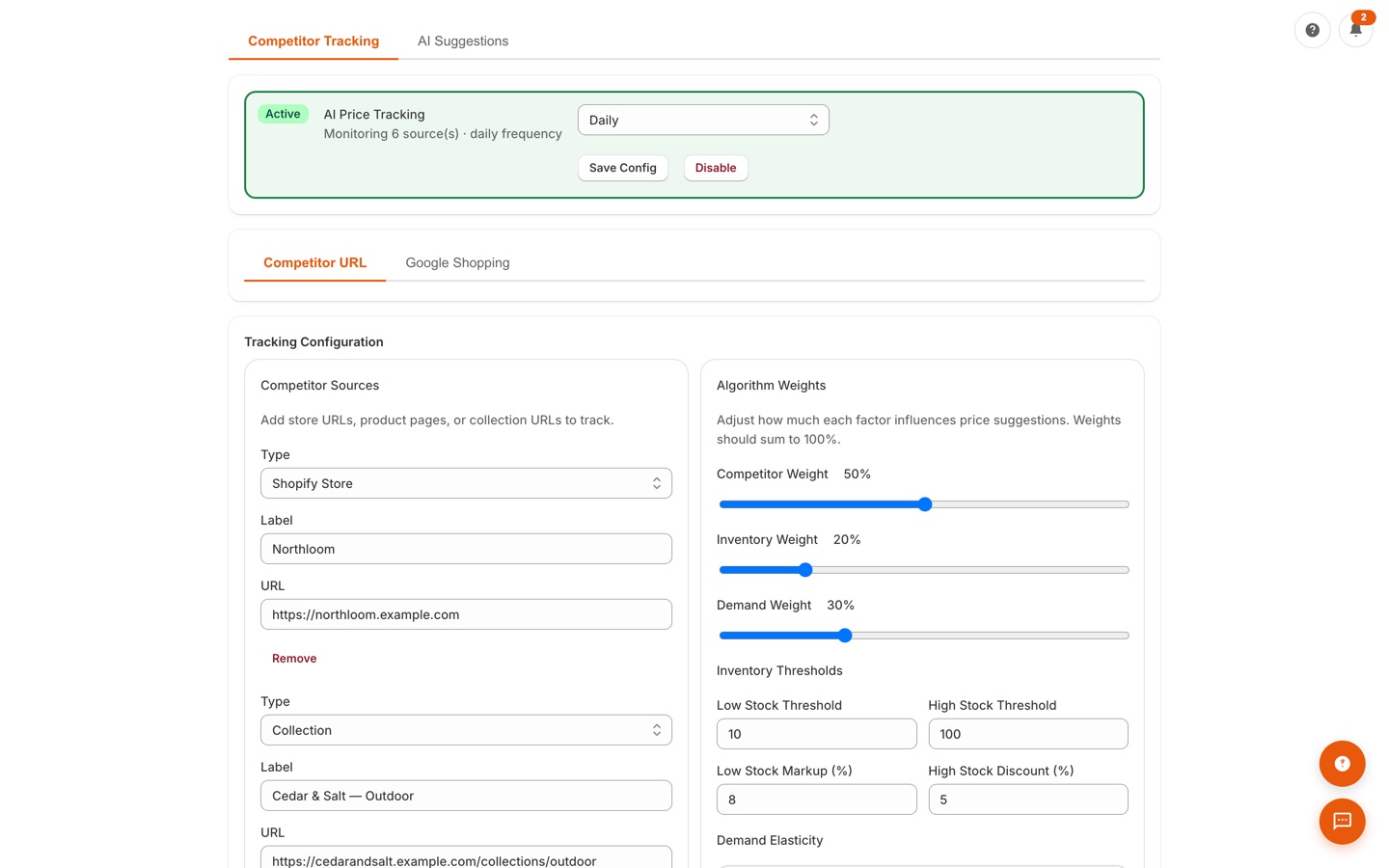The image size is (1389, 868).
Task: Click the Save Config button
Action: click(x=622, y=168)
